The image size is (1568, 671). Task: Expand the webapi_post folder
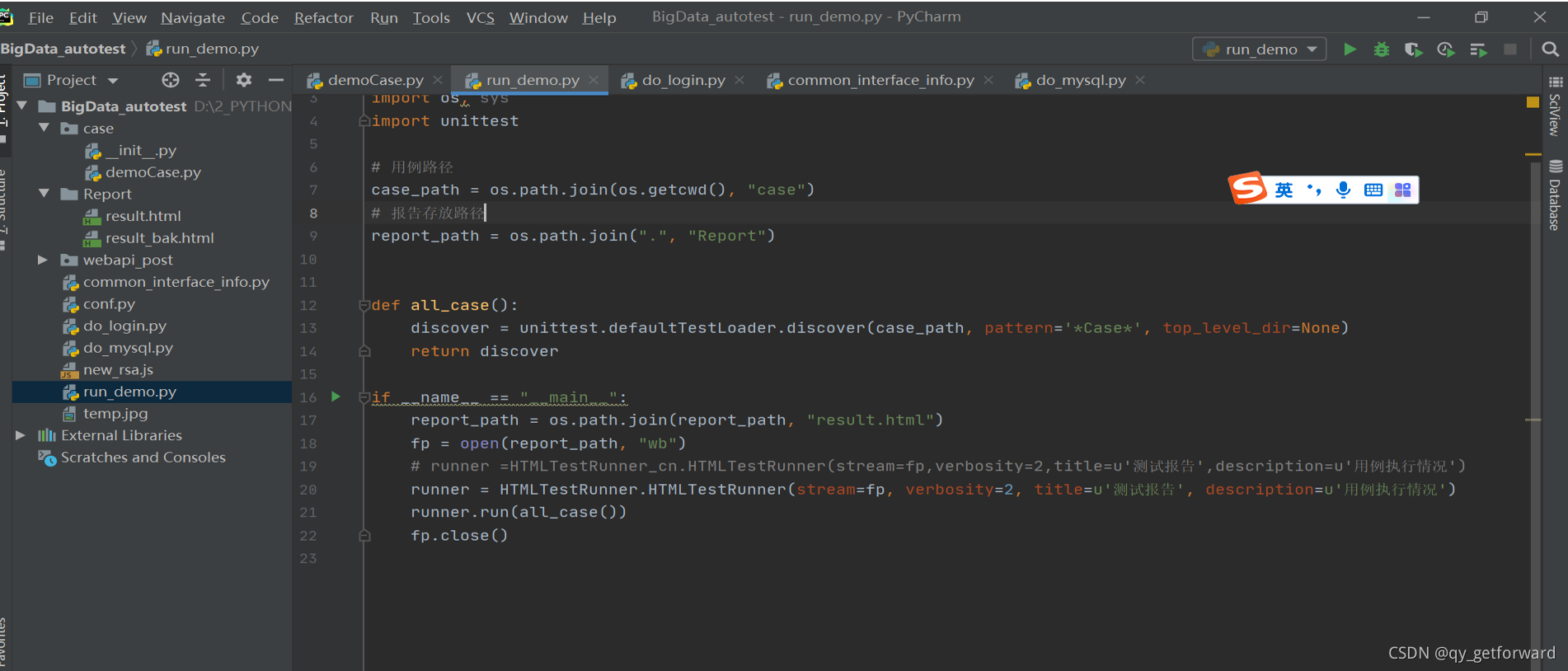(43, 260)
